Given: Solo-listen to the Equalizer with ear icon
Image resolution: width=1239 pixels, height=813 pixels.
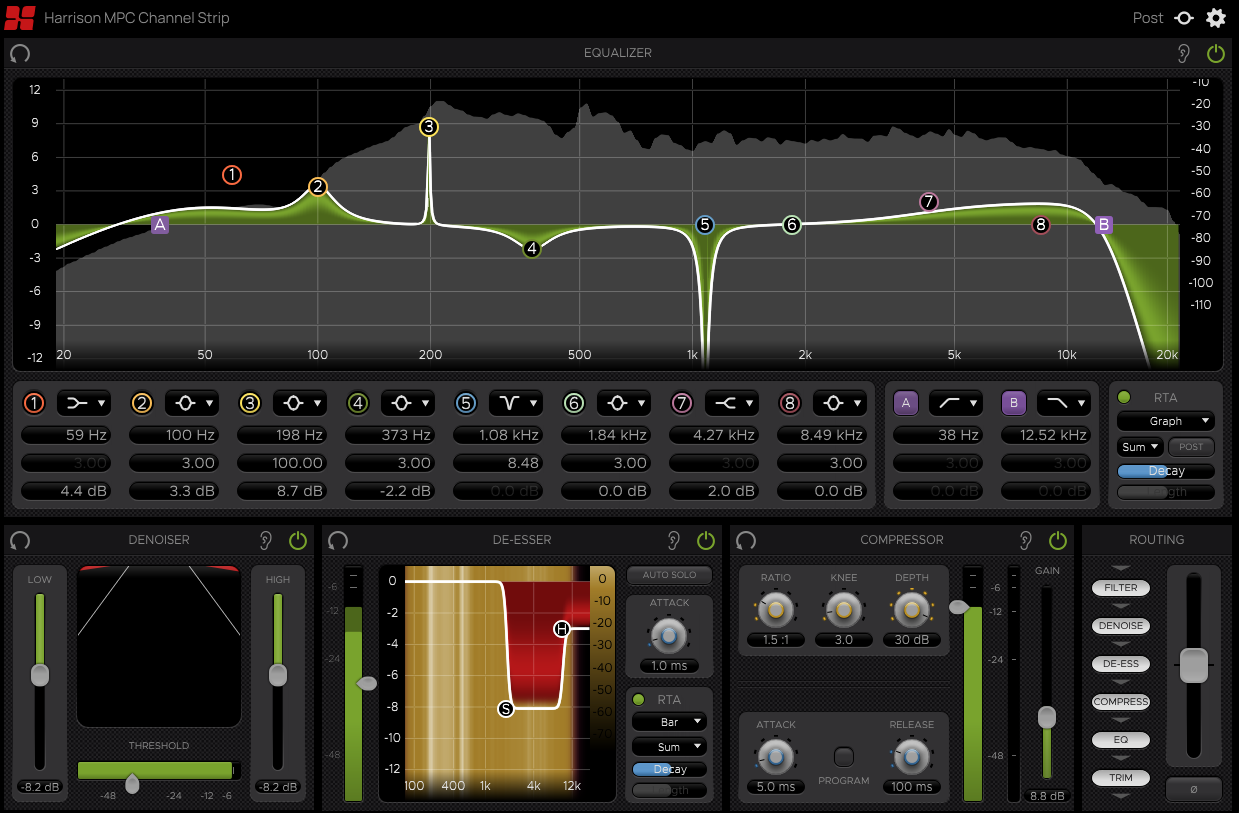Looking at the screenshot, I should point(1184,53).
